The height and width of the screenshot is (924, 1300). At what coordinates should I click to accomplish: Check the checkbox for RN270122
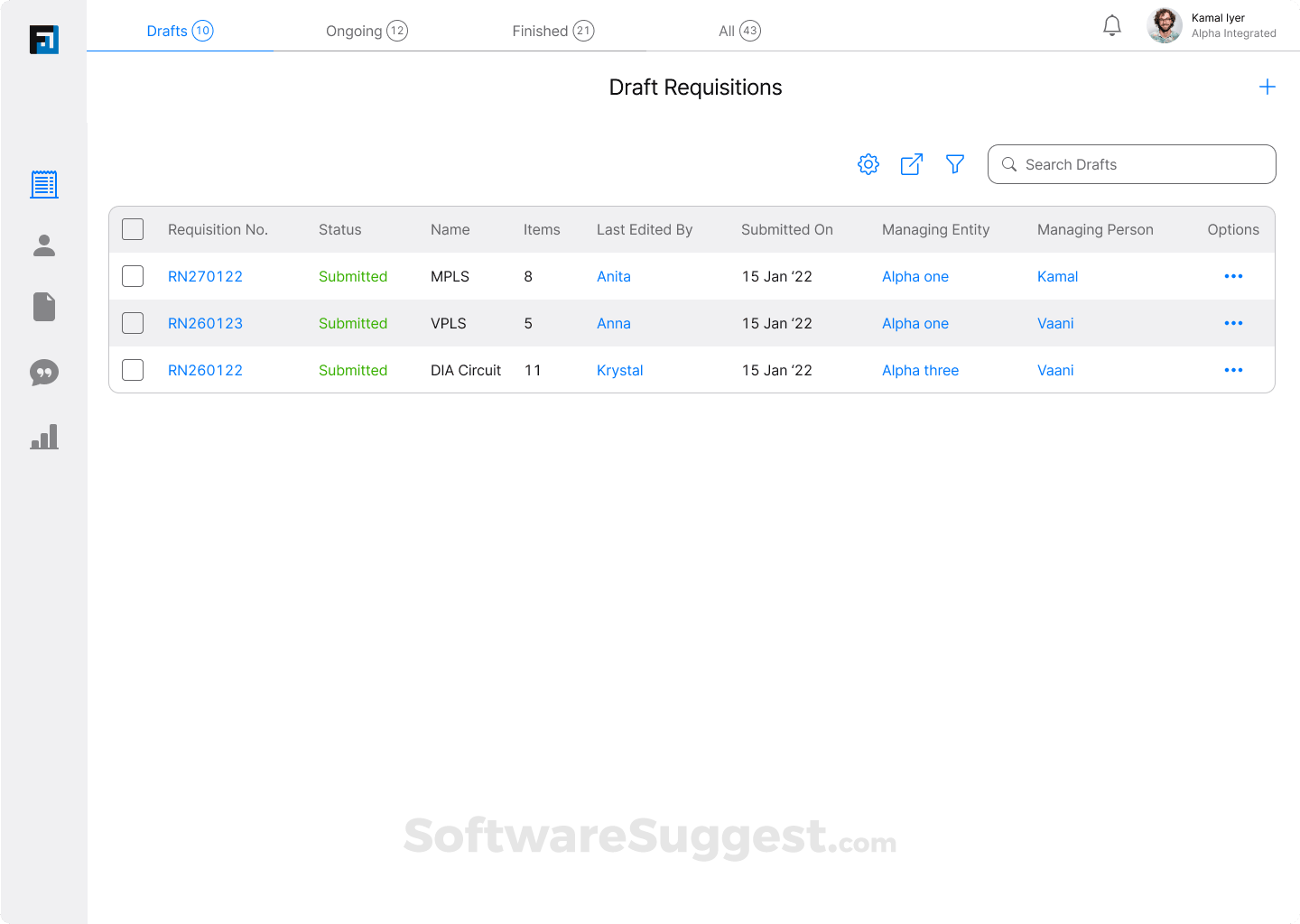[132, 276]
